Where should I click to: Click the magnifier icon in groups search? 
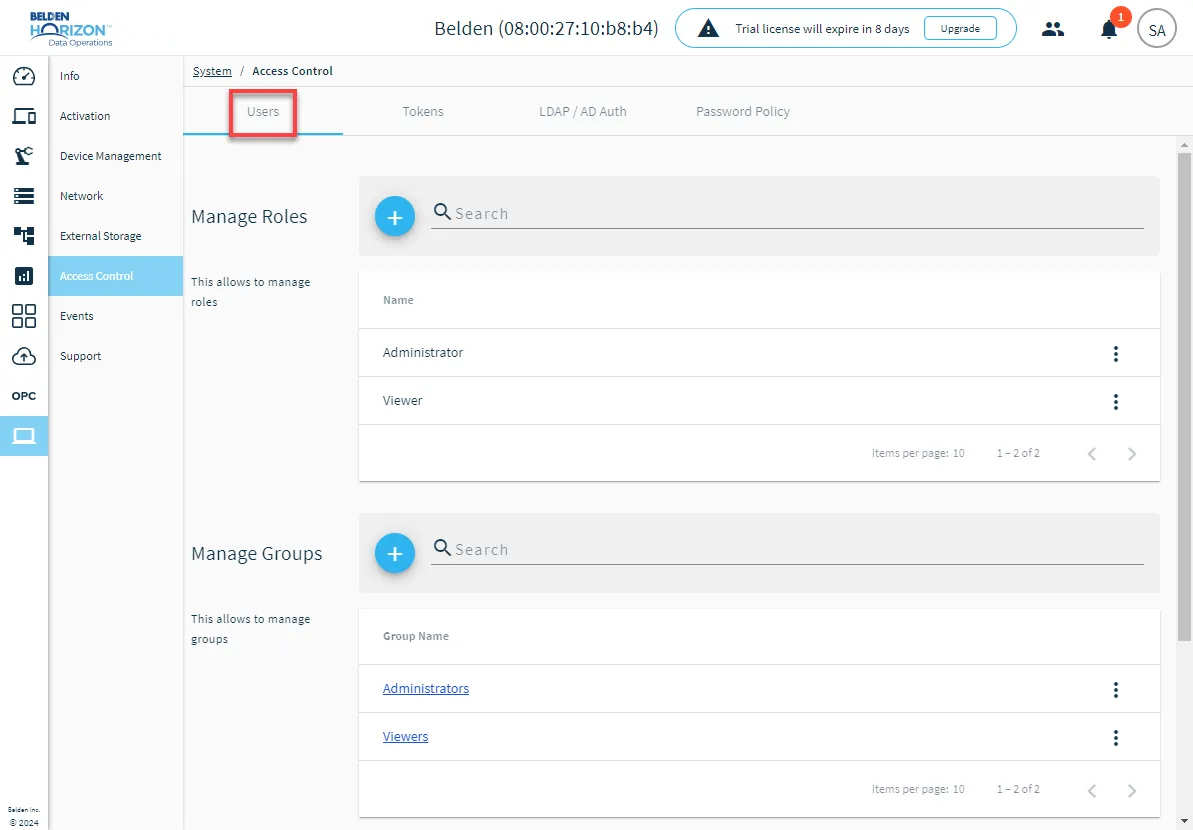[x=442, y=548]
